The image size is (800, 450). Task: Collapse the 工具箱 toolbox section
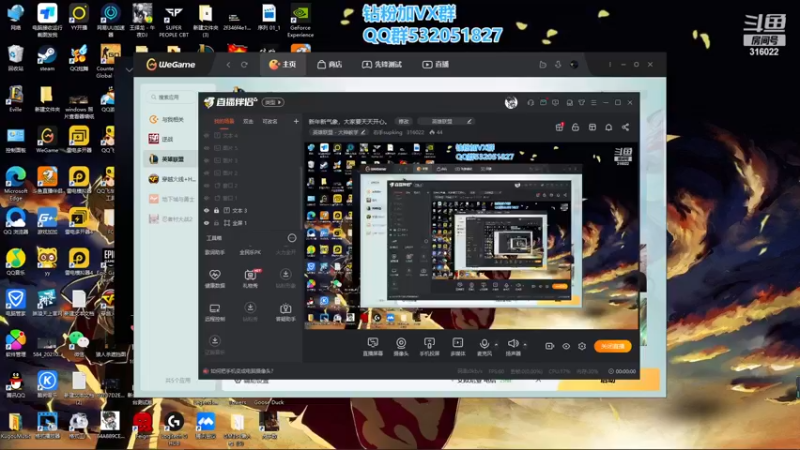292,238
